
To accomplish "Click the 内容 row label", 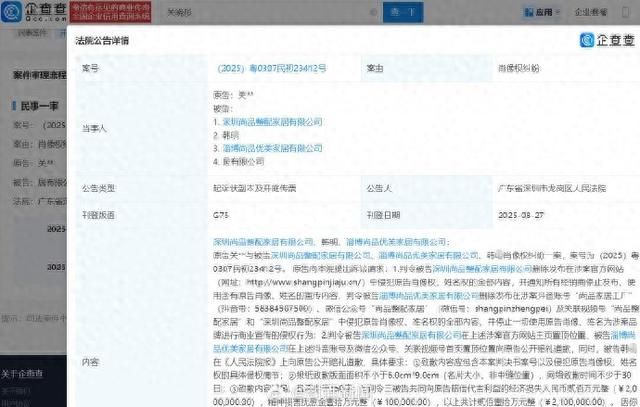I will coord(90,362).
